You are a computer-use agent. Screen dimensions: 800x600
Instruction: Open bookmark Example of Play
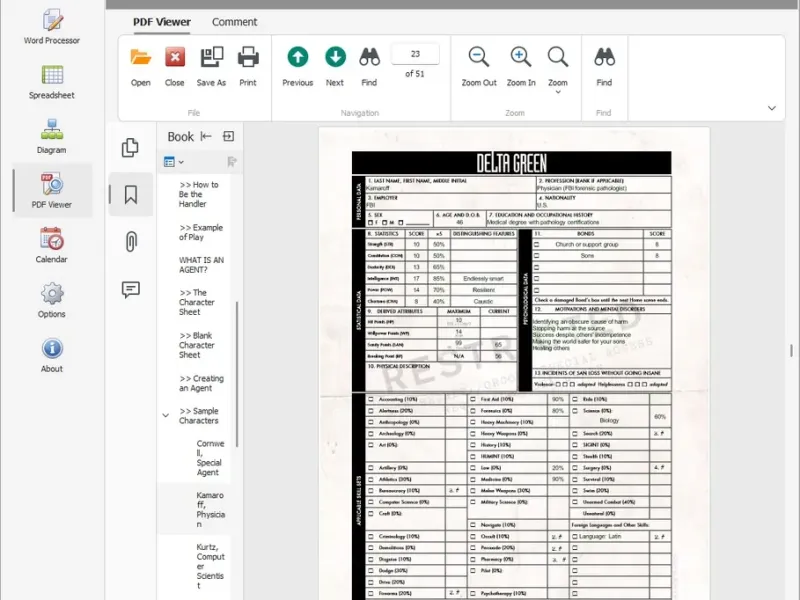[201, 232]
